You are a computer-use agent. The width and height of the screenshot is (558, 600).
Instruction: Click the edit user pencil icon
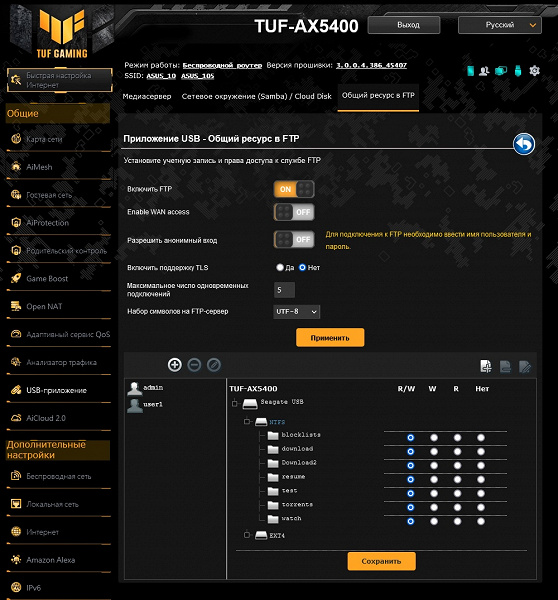214,365
